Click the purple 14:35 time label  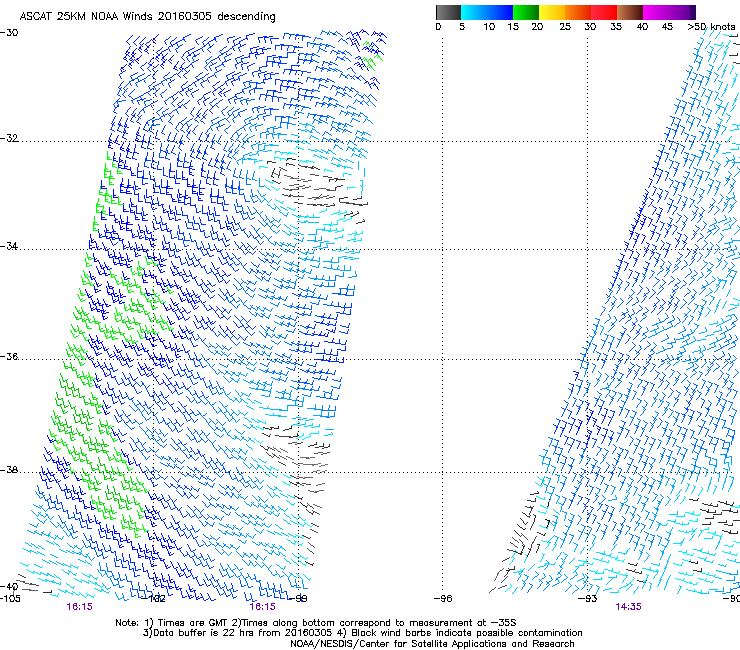pos(629,607)
